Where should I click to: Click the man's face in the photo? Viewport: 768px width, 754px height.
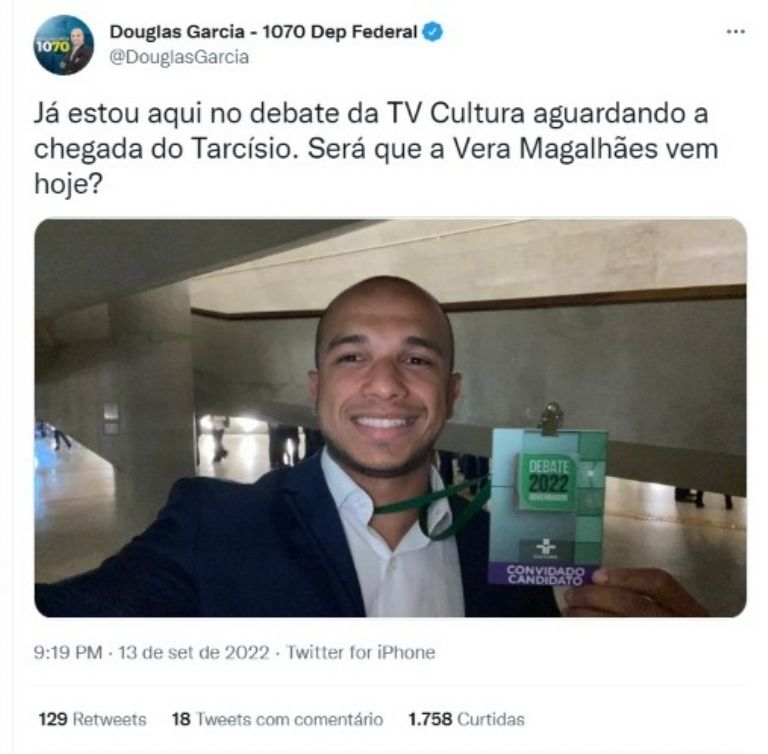coord(385,382)
